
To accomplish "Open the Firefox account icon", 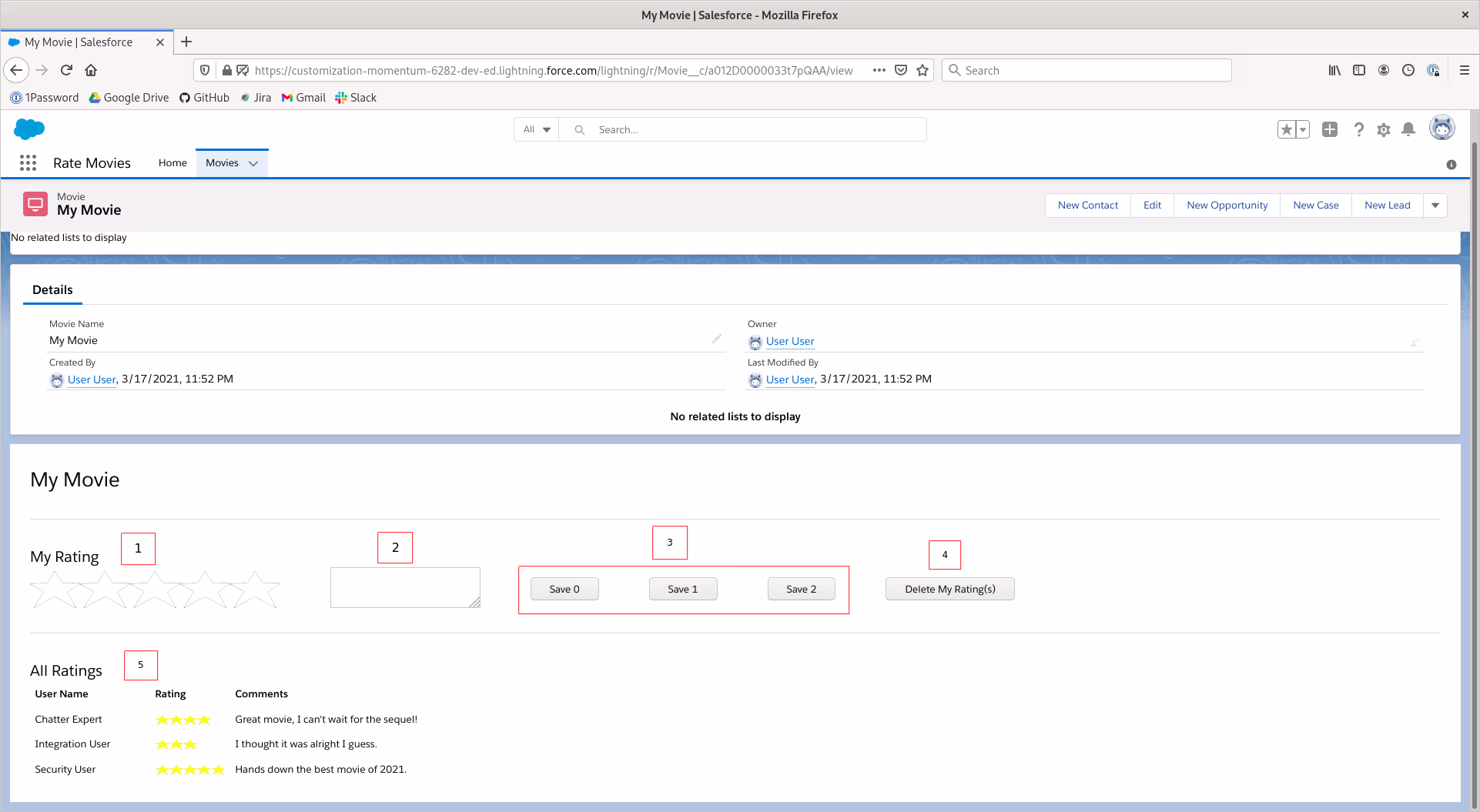I will coord(1384,70).
